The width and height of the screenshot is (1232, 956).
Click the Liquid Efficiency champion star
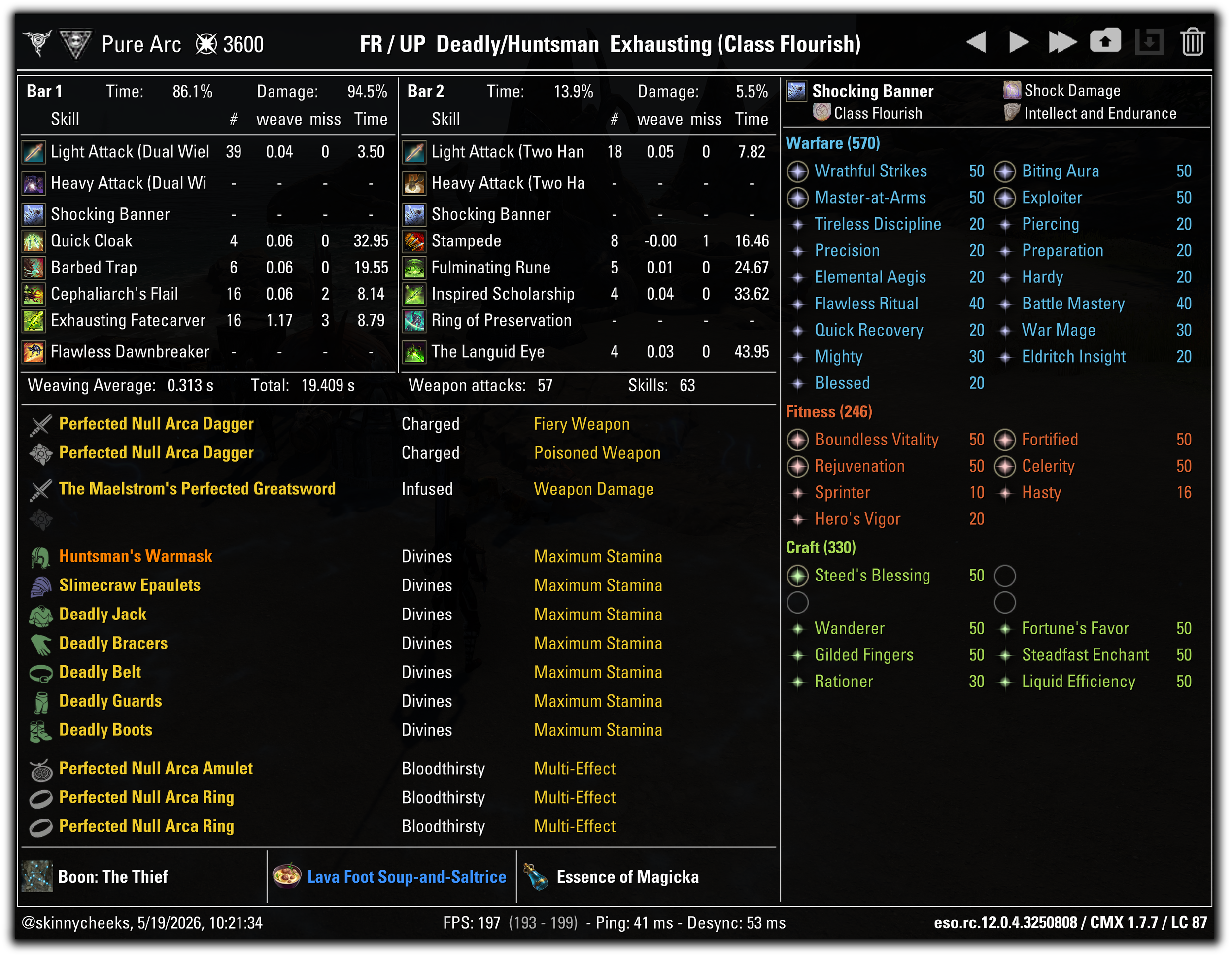point(1005,682)
